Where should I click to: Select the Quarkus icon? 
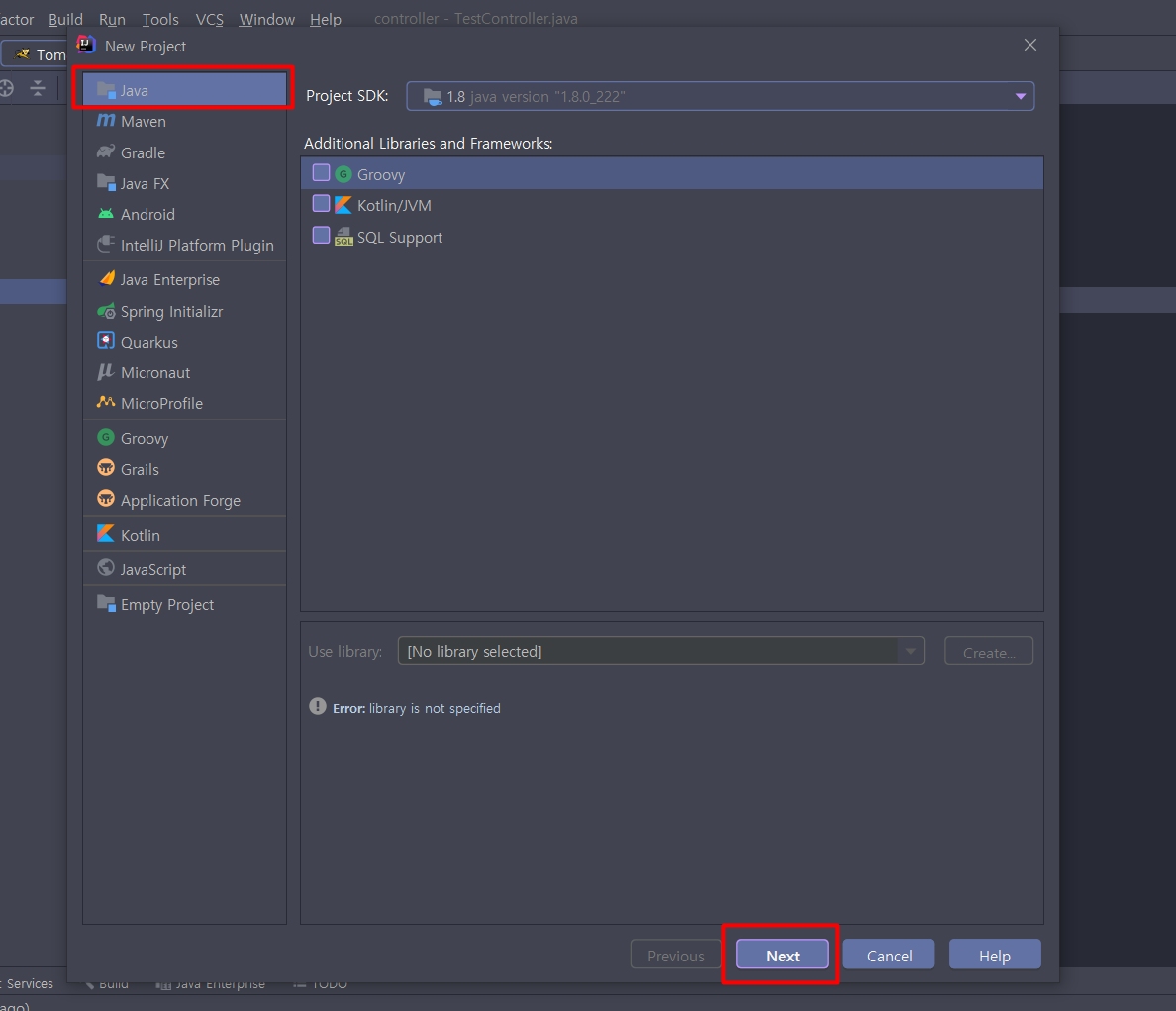[x=106, y=341]
